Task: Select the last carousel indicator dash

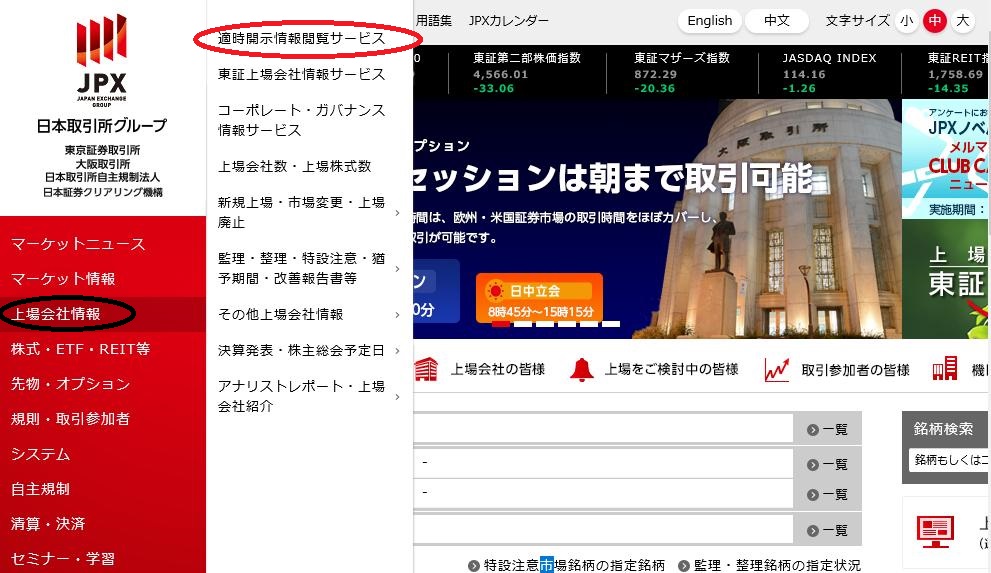Action: (x=611, y=324)
